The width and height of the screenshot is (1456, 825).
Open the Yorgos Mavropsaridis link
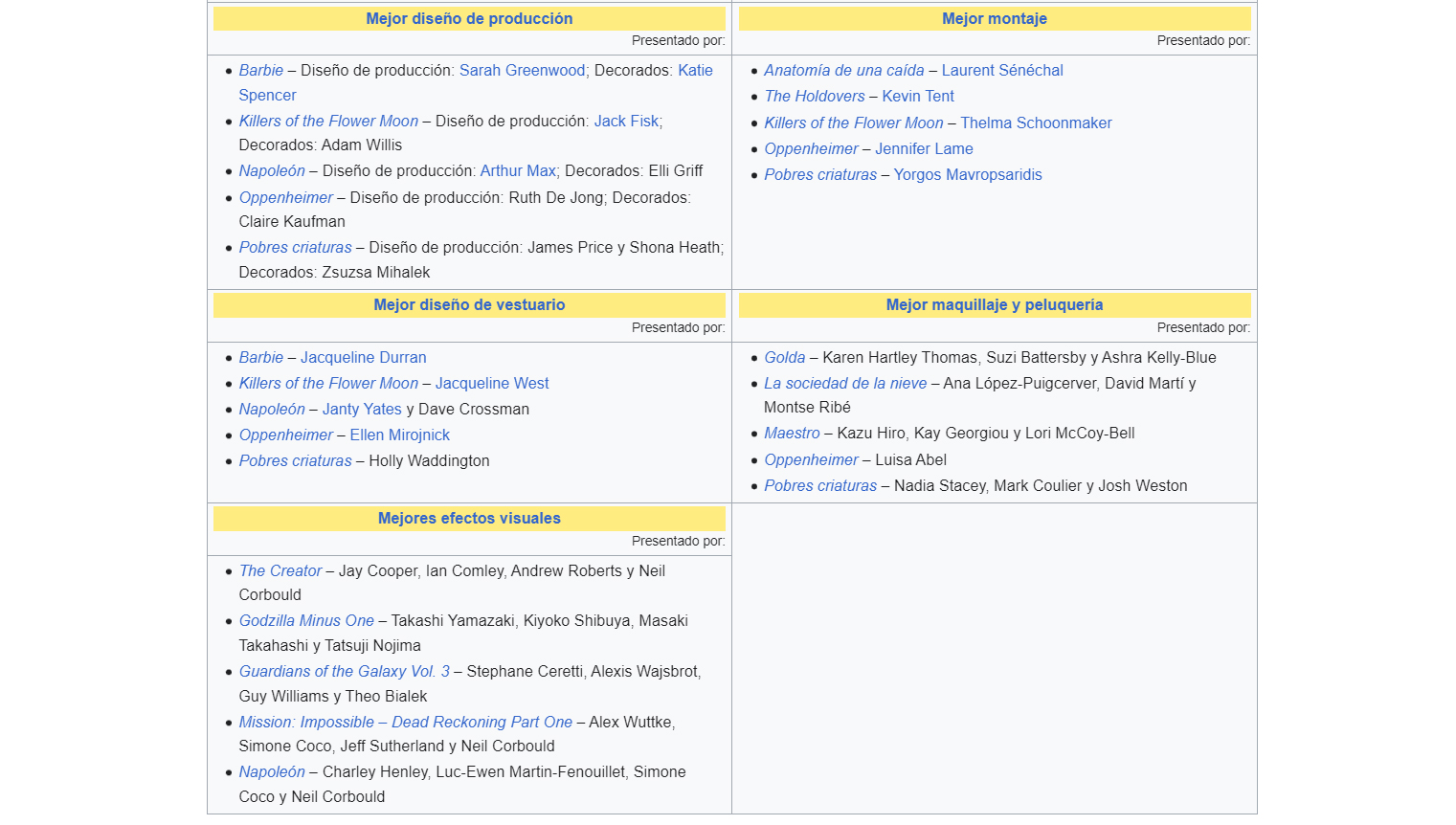pyautogui.click(x=968, y=174)
